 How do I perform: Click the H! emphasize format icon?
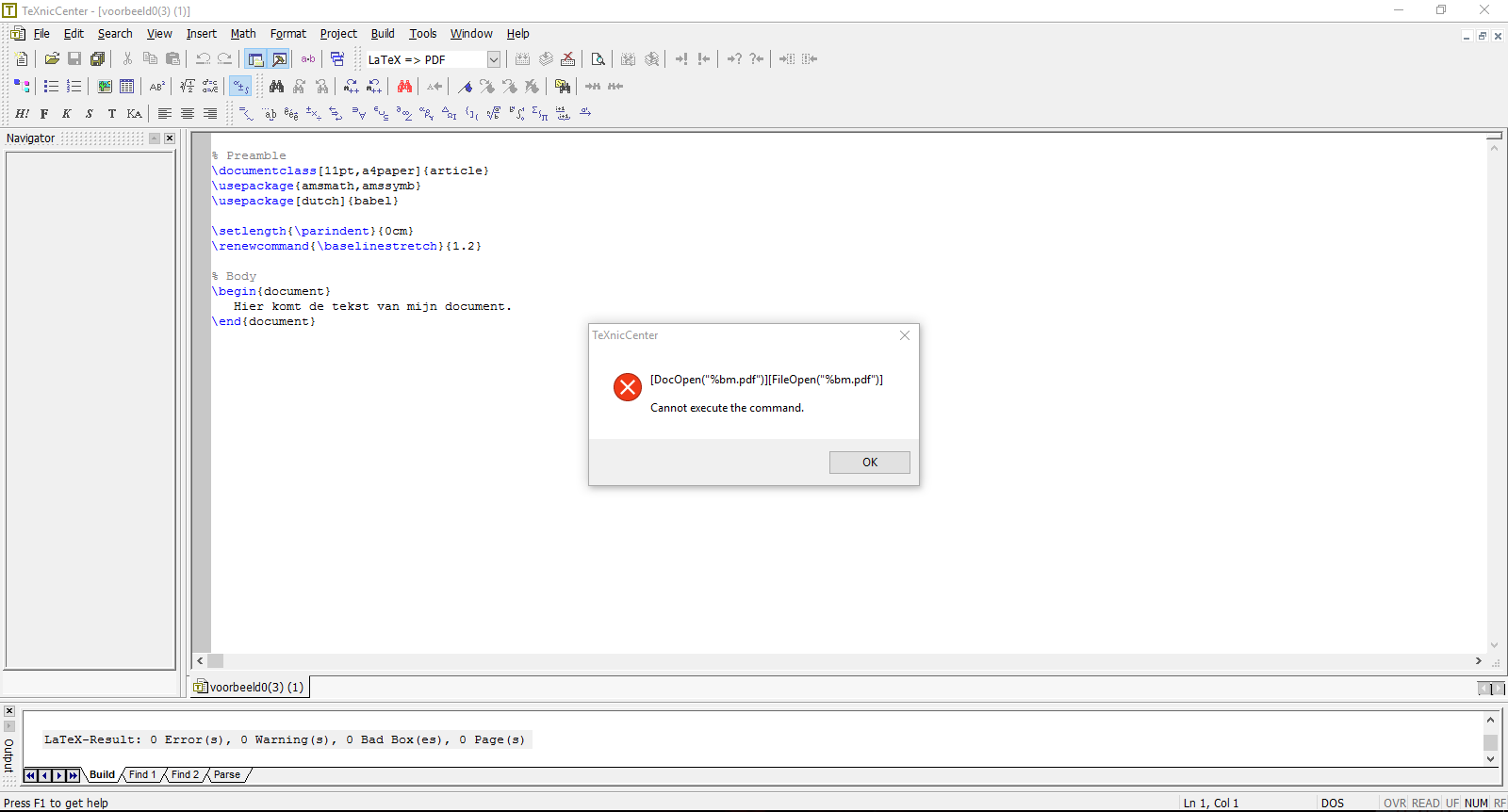point(22,113)
